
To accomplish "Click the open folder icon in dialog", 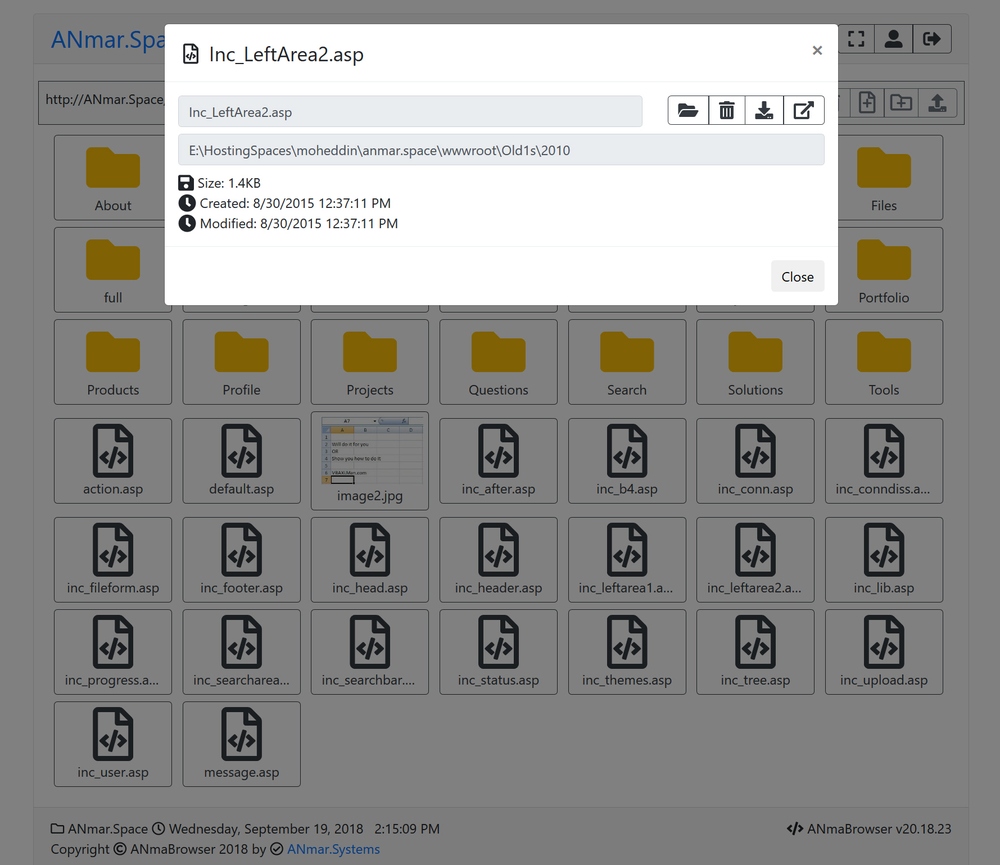I will tap(688, 111).
